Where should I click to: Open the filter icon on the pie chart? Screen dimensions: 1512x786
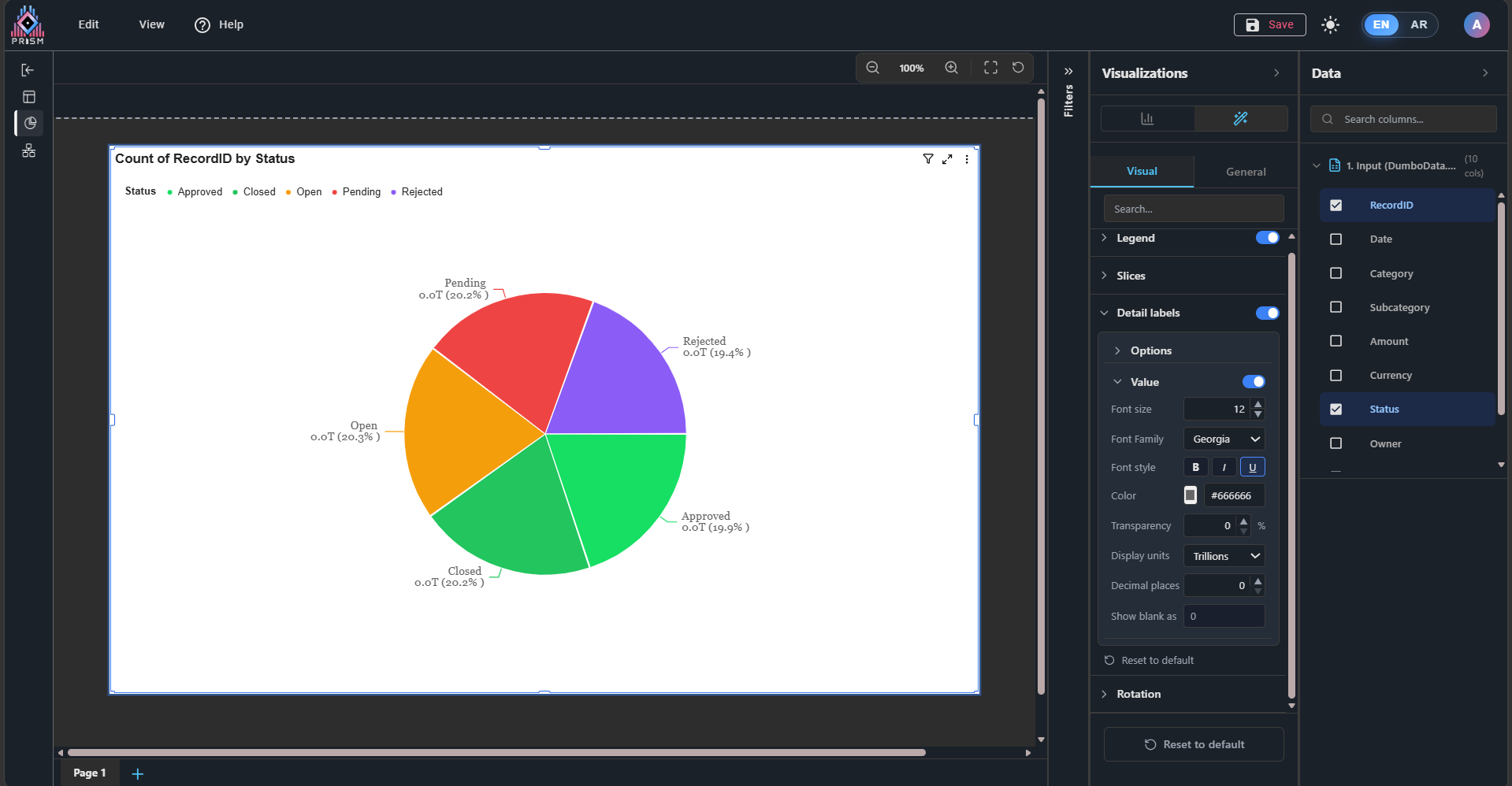point(928,159)
